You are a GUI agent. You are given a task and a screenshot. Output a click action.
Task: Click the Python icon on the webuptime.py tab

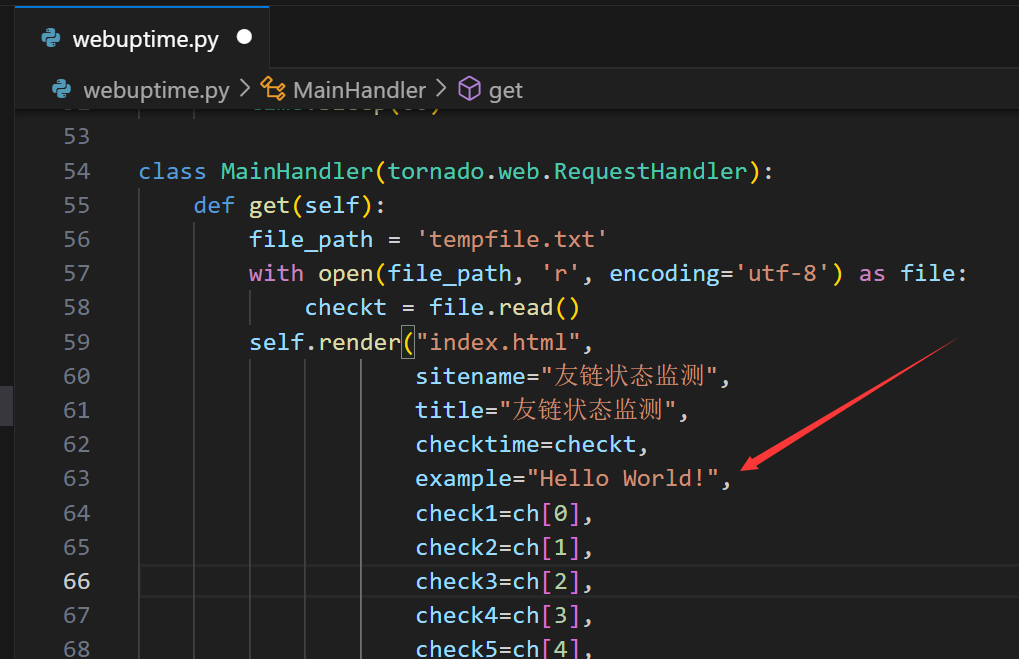tap(50, 39)
